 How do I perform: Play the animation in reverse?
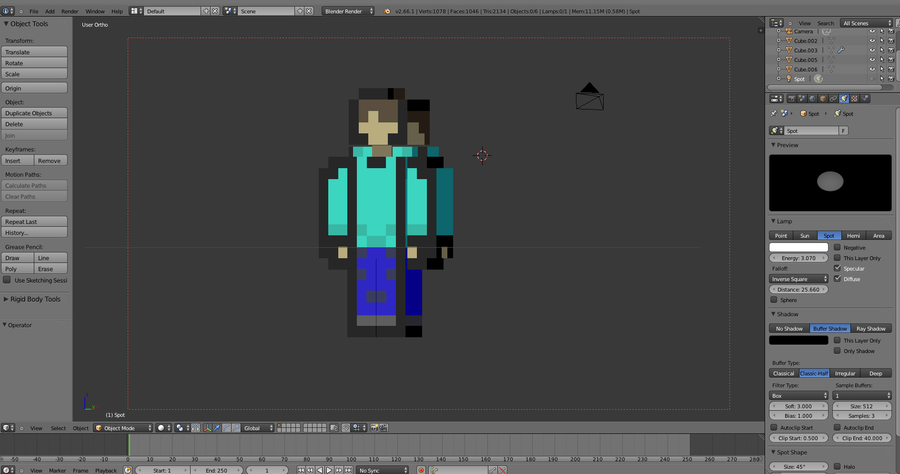tap(320, 470)
